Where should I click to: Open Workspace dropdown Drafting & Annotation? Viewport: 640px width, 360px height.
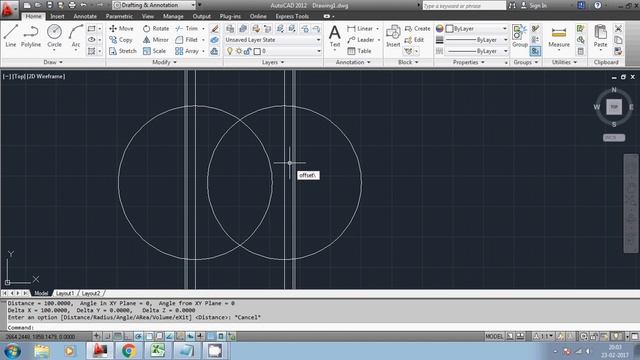pyautogui.click(x=154, y=5)
